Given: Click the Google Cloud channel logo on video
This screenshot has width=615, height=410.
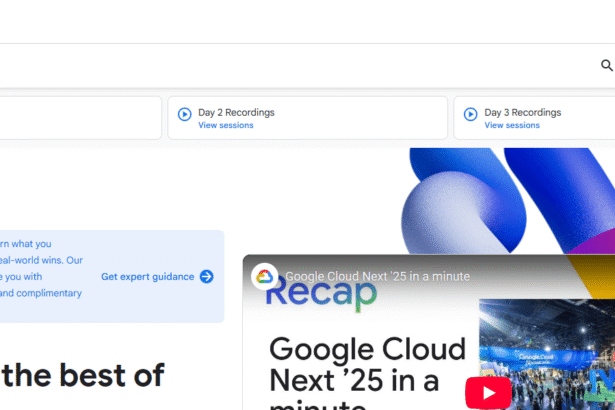Looking at the screenshot, I should click(264, 277).
